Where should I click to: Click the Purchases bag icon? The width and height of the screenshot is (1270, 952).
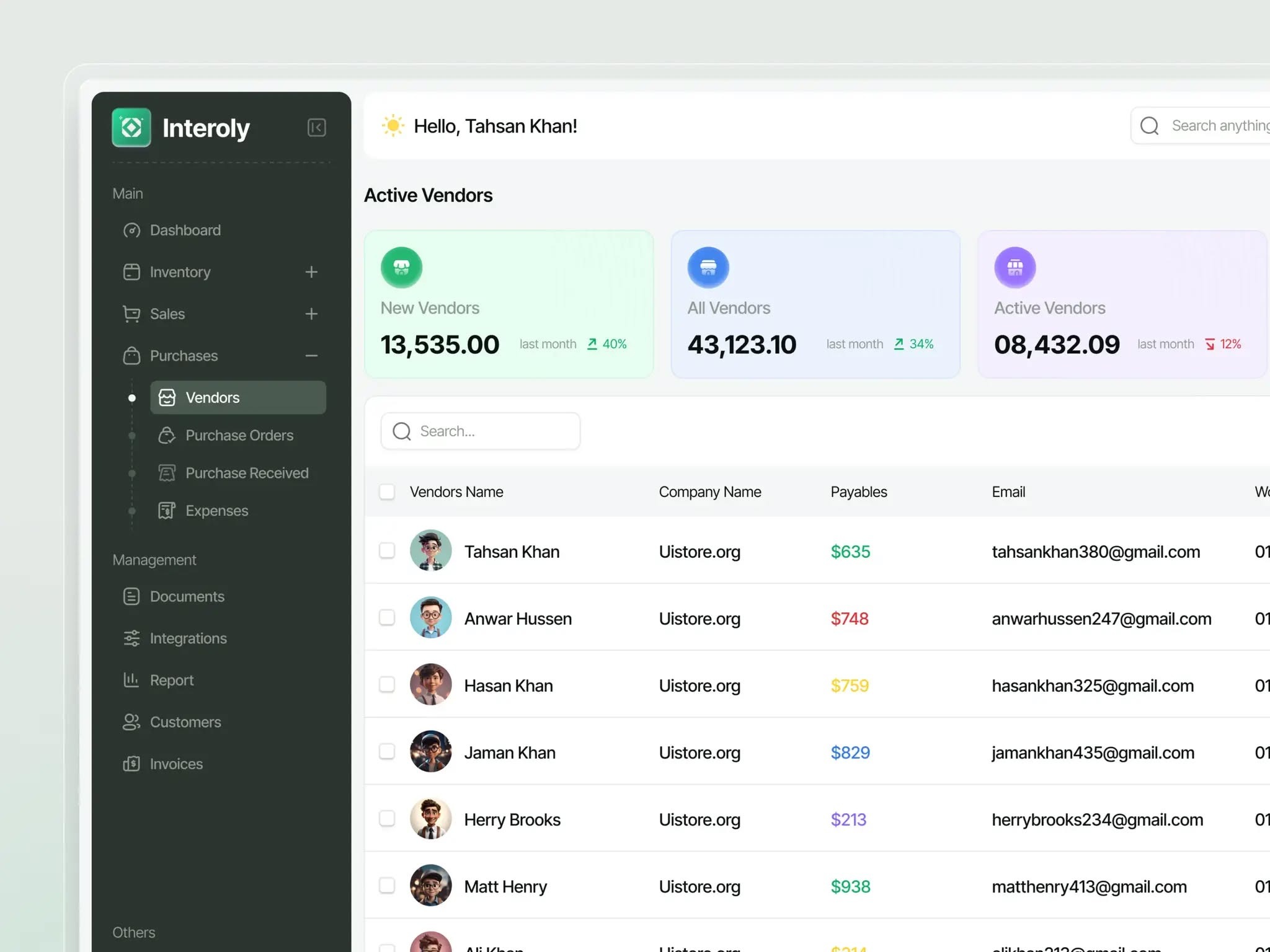131,356
